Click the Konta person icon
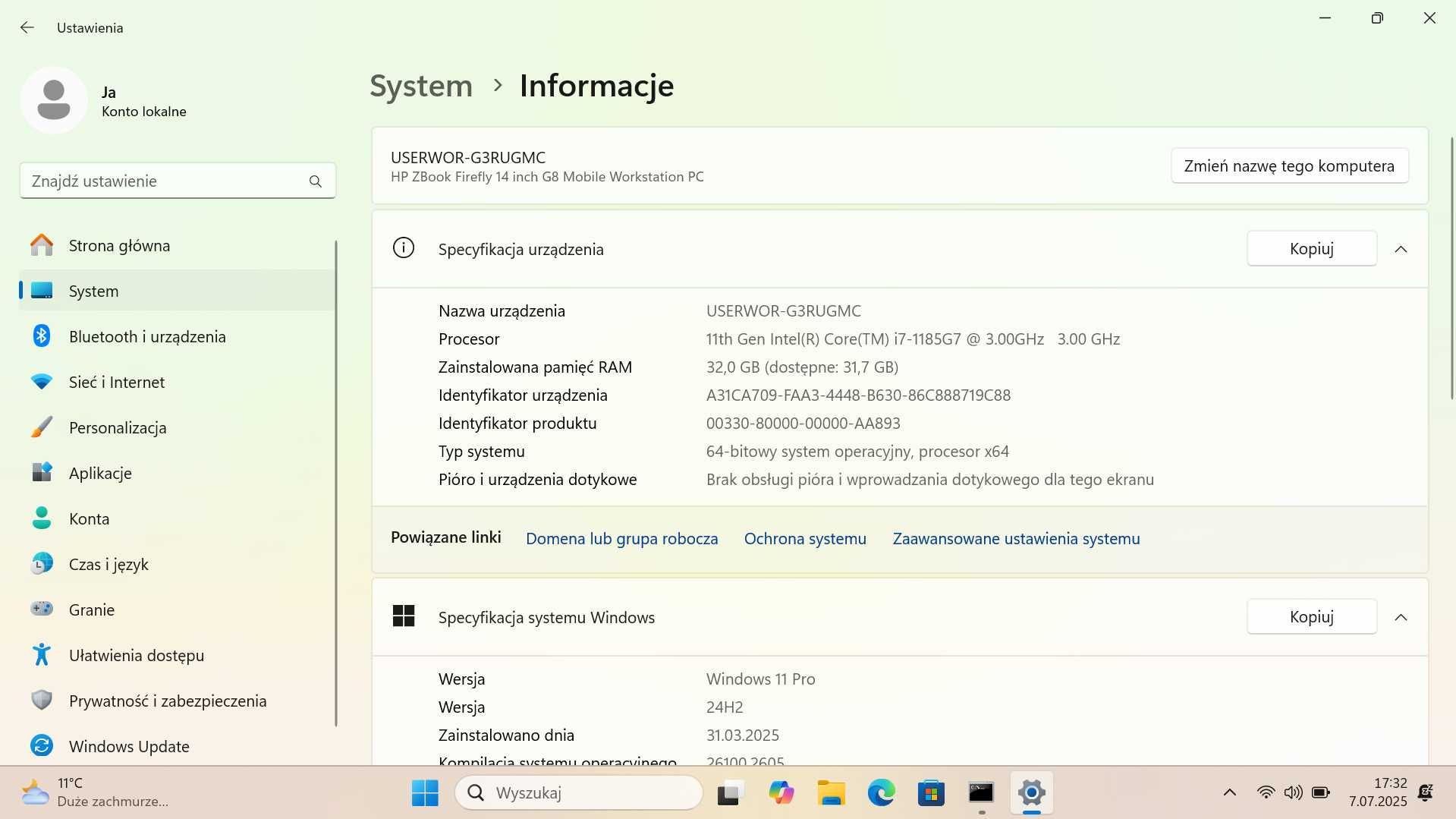The image size is (1456, 819). [42, 518]
